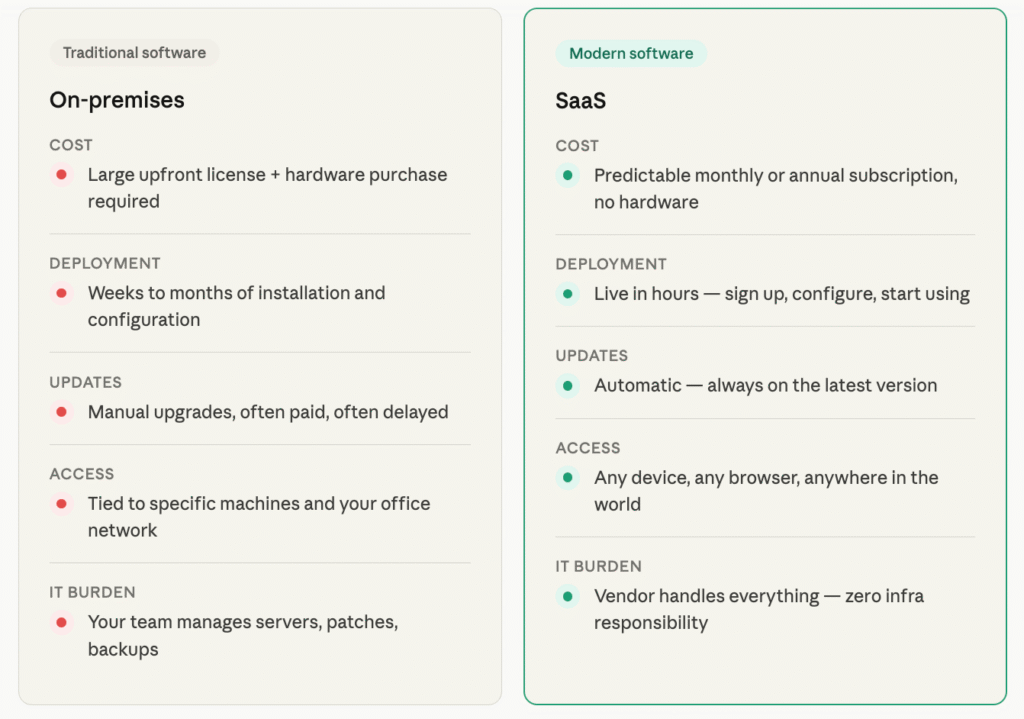Select the Modern software badge

631,54
